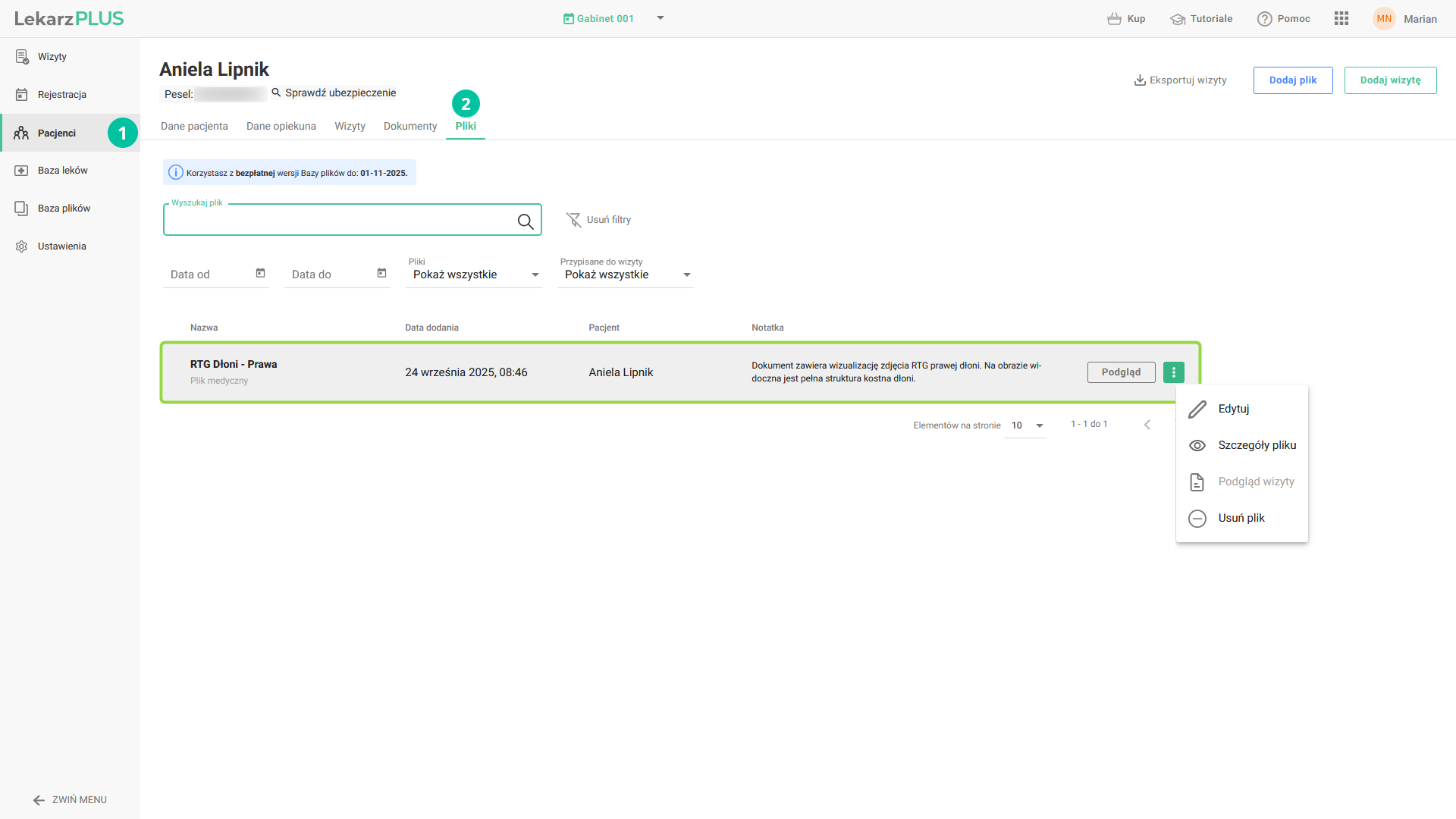Switch to the Dokumenty tab

click(x=409, y=126)
